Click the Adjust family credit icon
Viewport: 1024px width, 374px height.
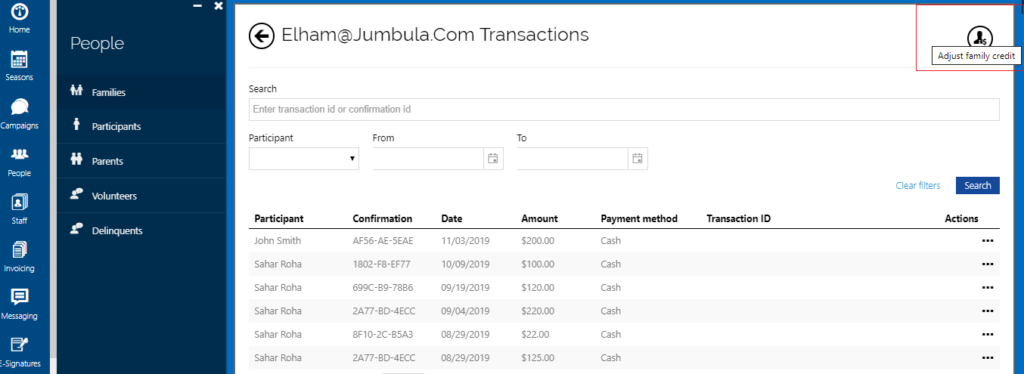[x=979, y=37]
